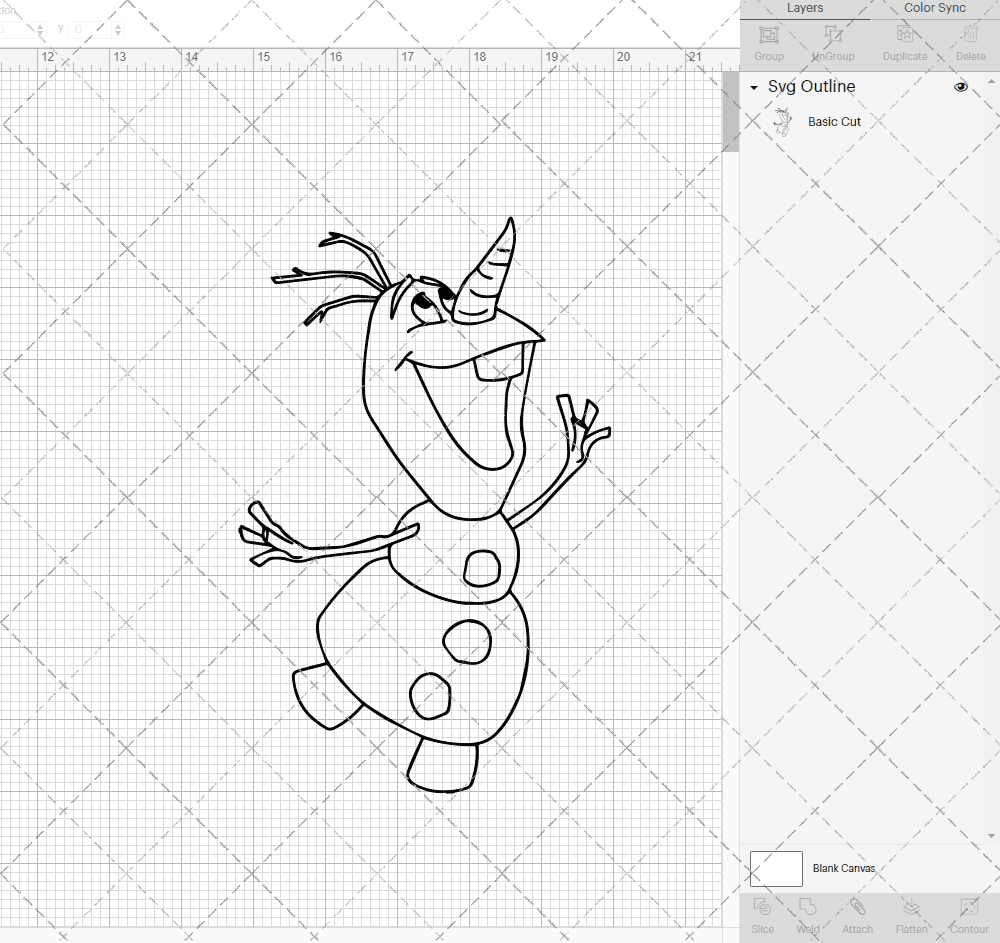Click the Group icon
This screenshot has height=943, width=1000.
[768, 42]
